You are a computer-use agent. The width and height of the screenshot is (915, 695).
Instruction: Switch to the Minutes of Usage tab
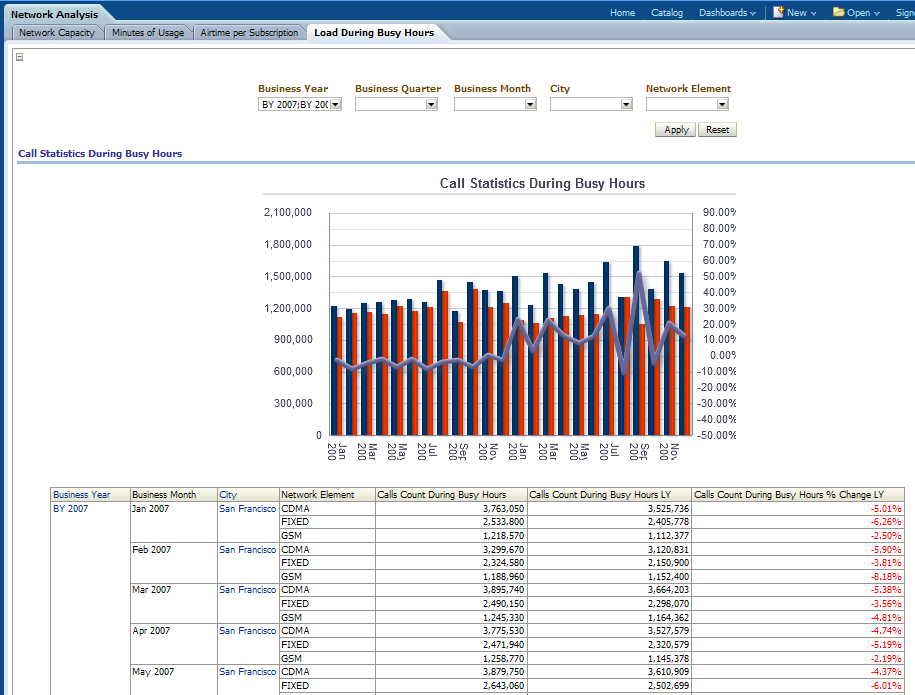click(x=148, y=33)
